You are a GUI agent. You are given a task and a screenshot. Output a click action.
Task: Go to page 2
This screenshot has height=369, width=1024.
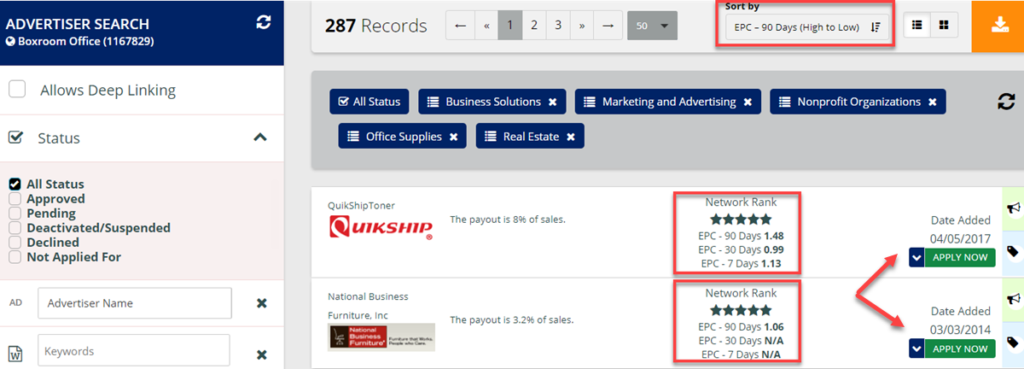point(534,25)
